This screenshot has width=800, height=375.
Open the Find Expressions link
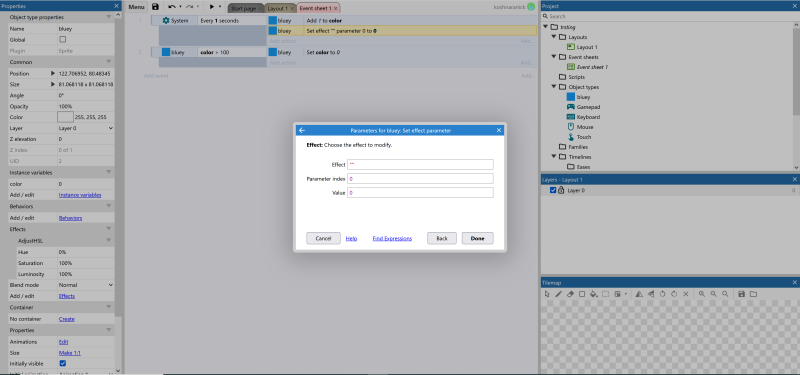(x=392, y=238)
